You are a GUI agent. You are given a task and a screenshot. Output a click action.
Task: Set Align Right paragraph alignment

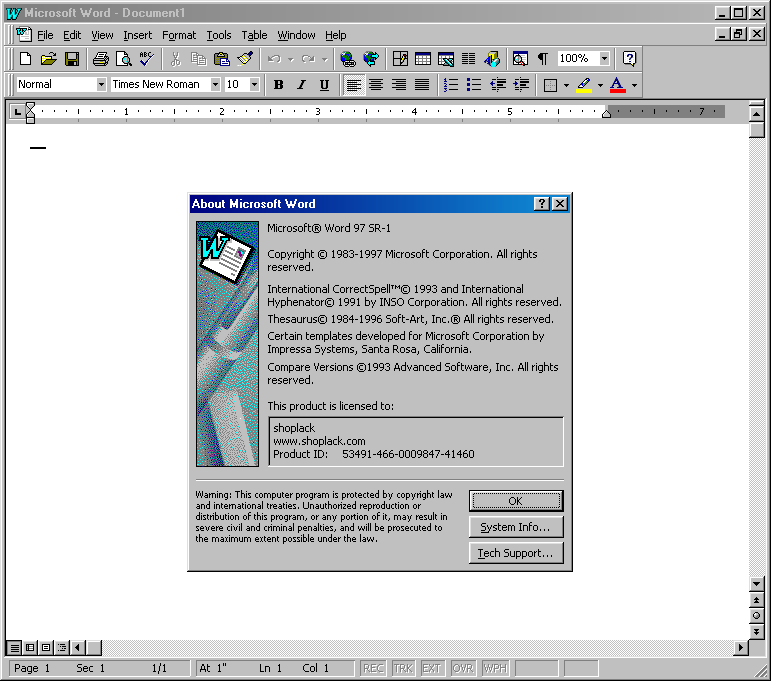tap(399, 85)
